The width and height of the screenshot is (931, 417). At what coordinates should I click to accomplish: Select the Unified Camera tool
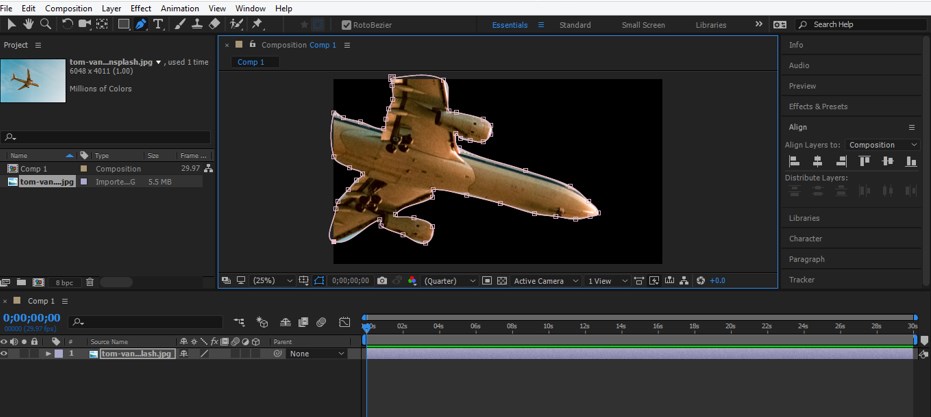coord(84,24)
